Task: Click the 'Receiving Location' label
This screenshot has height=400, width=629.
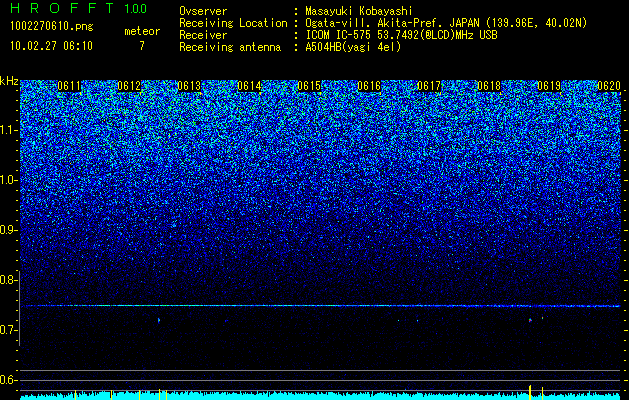Action: pyautogui.click(x=233, y=23)
